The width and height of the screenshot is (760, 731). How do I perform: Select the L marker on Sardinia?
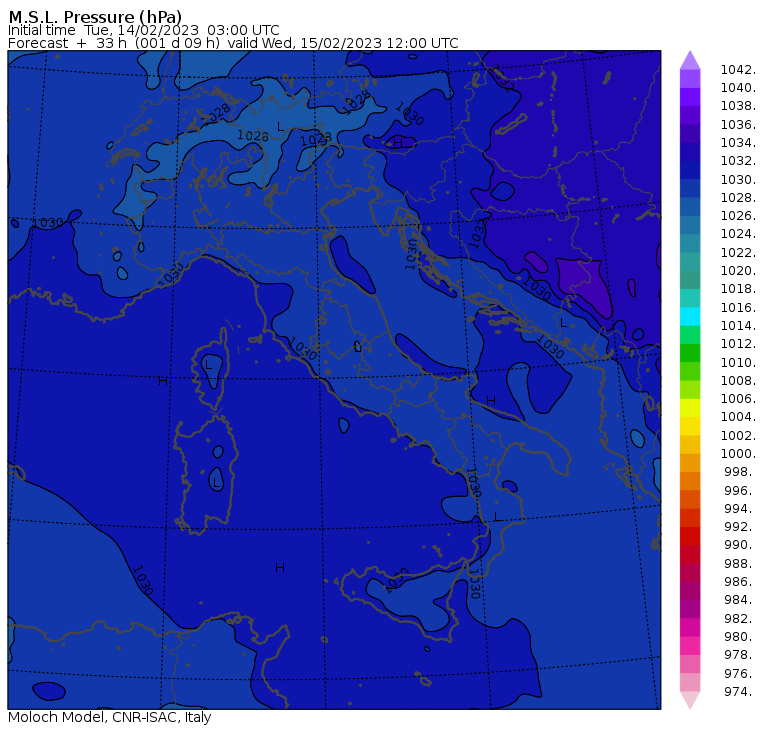[x=216, y=483]
